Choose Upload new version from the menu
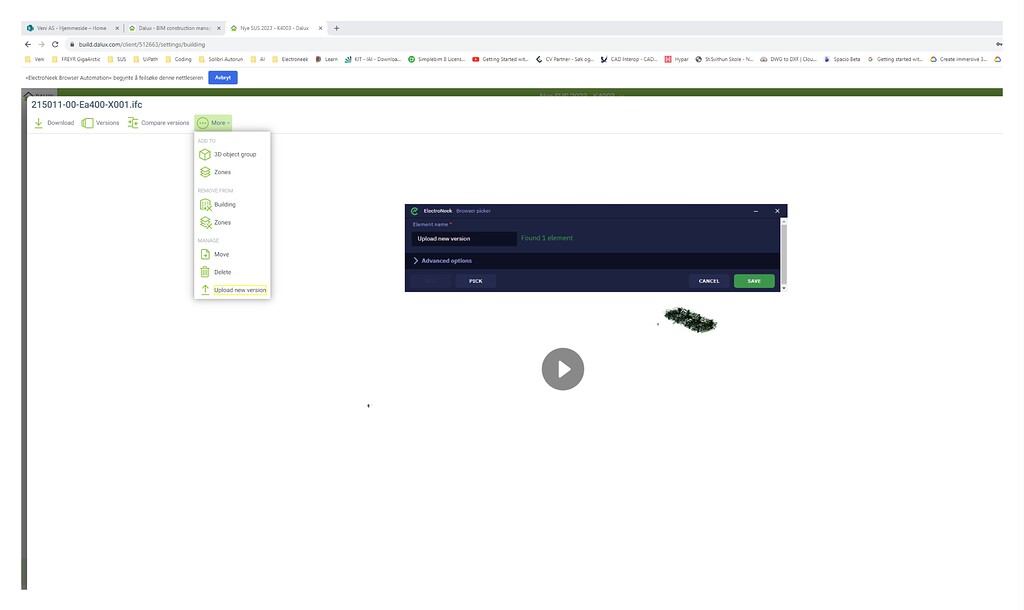Image resolution: width=1024 pixels, height=610 pixels. (x=240, y=289)
